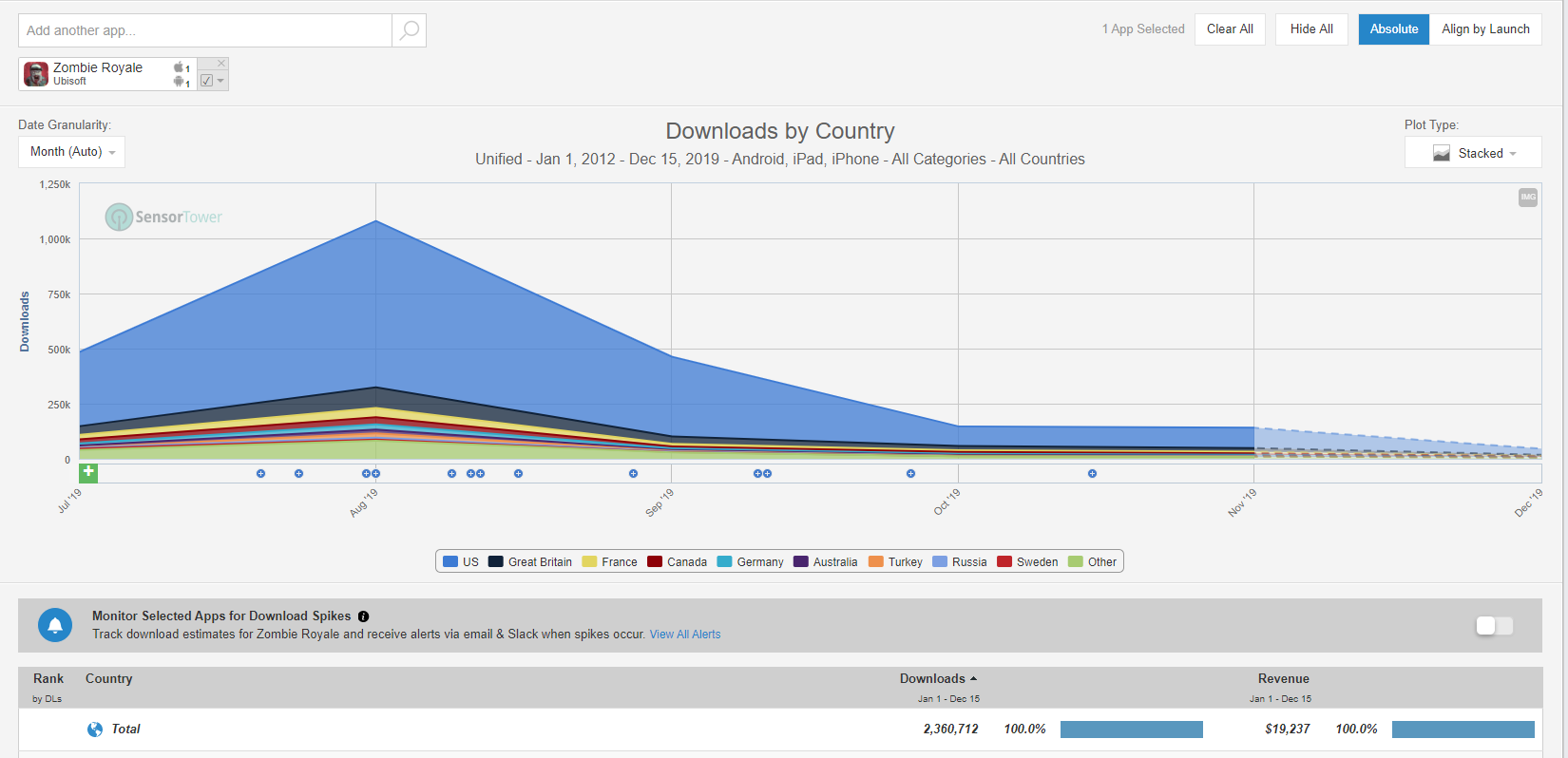Toggle the Zombie Royale selection checkbox

[206, 81]
